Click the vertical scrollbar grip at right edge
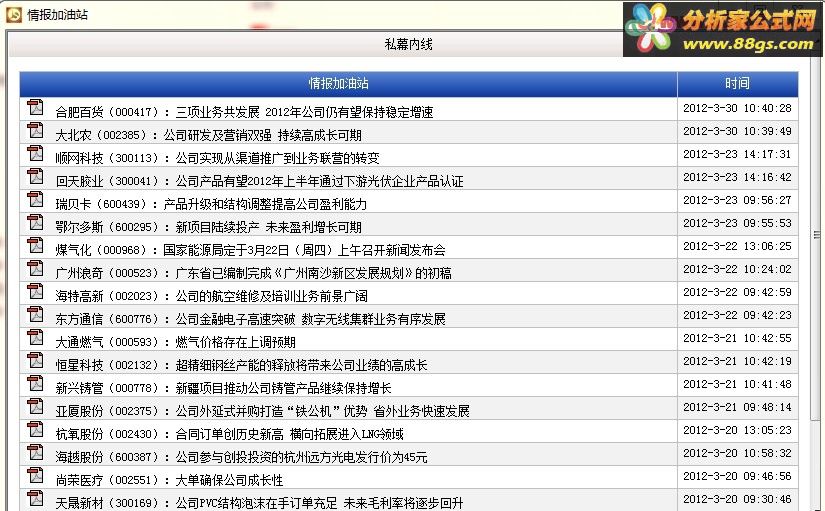The width and height of the screenshot is (825, 511). (816, 235)
